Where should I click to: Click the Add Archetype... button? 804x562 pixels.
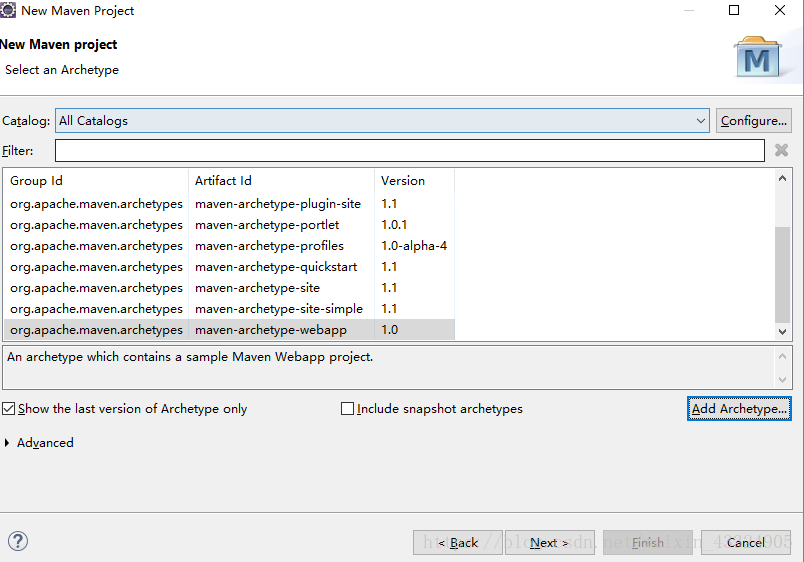[739, 409]
